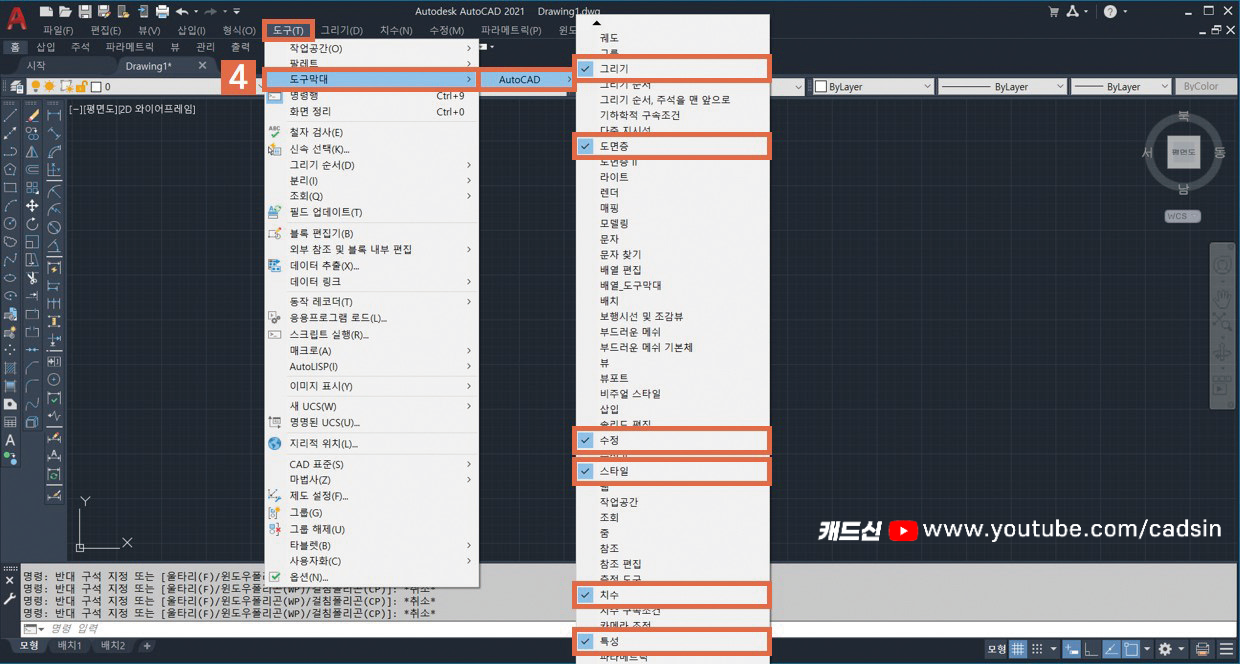Click the New drawing icon in quick access
This screenshot has height=664, width=1240.
(x=46, y=11)
